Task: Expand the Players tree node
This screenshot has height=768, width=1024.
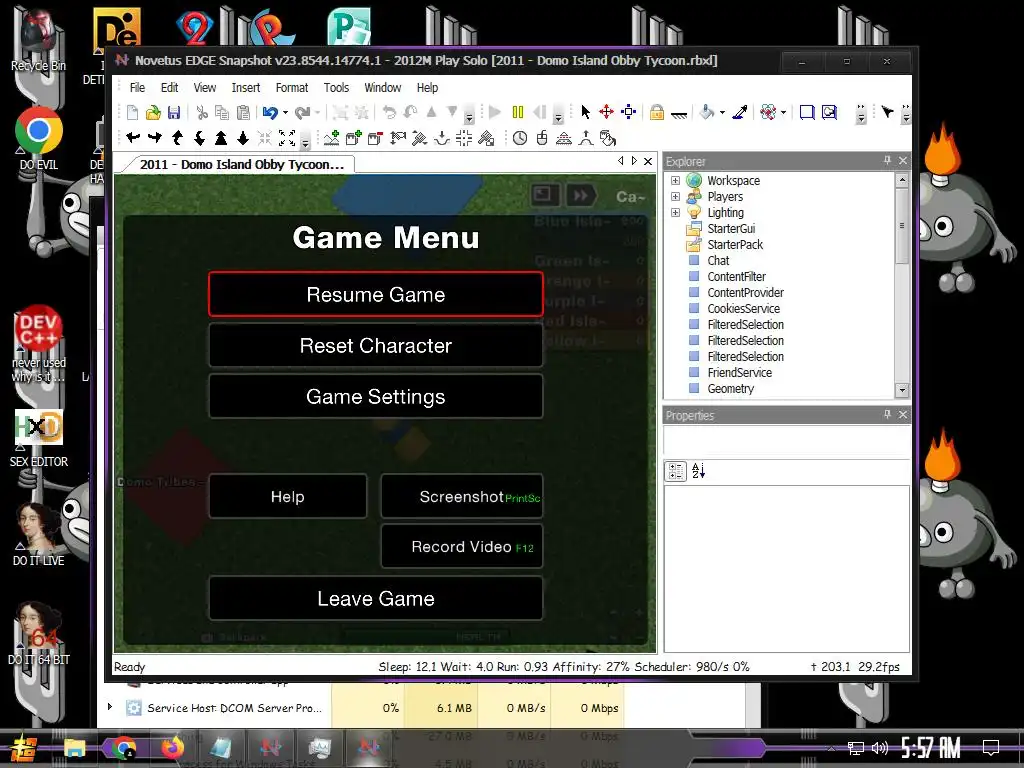Action: [x=675, y=197]
